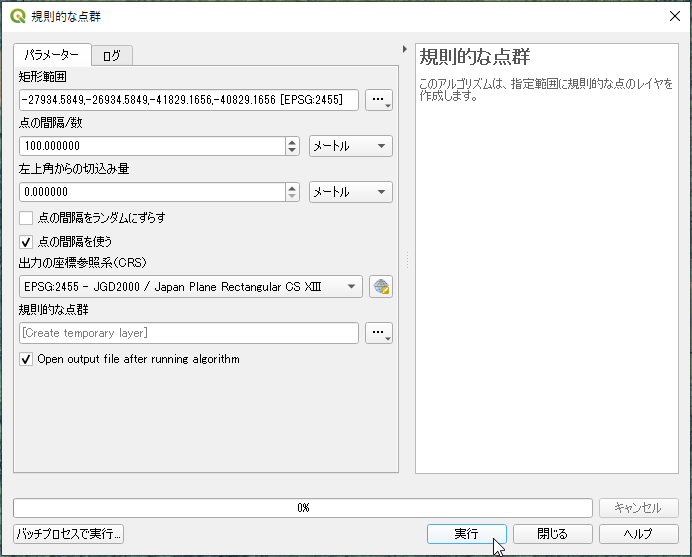Open output options for 規則的な点群 layer
Image resolution: width=692 pixels, height=557 pixels.
(x=379, y=333)
